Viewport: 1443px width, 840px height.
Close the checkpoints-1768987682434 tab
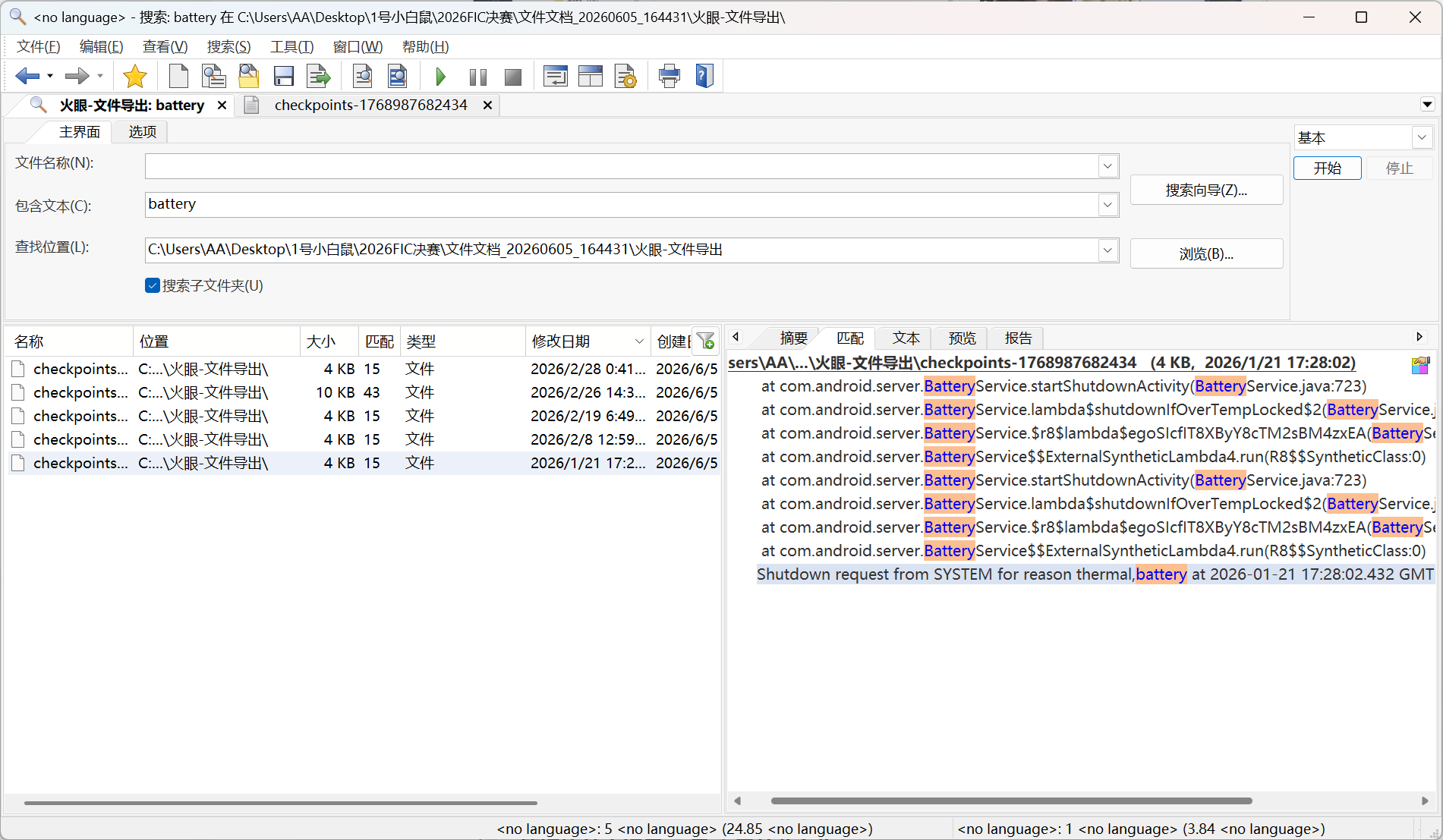(x=488, y=105)
